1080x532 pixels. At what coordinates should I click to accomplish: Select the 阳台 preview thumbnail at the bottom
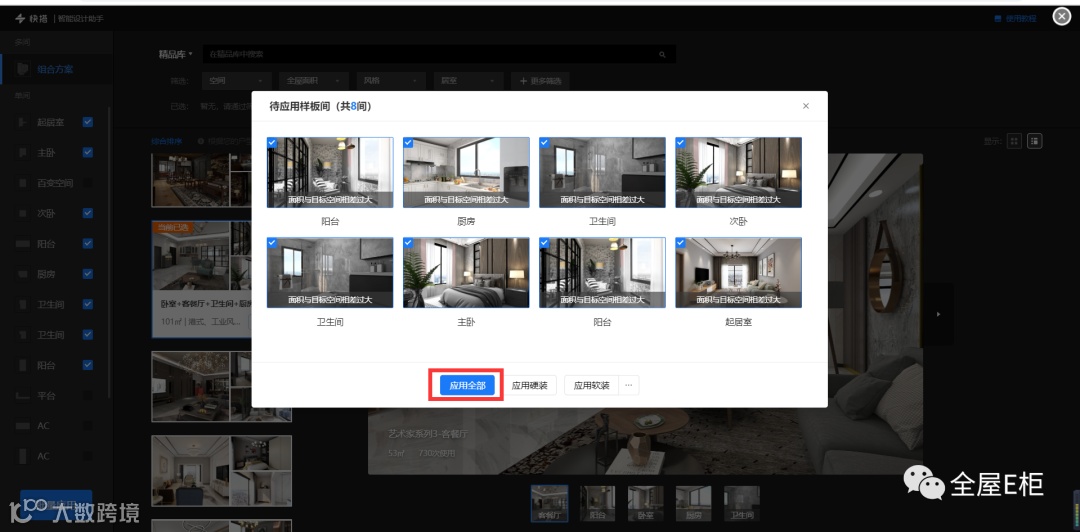(x=597, y=503)
